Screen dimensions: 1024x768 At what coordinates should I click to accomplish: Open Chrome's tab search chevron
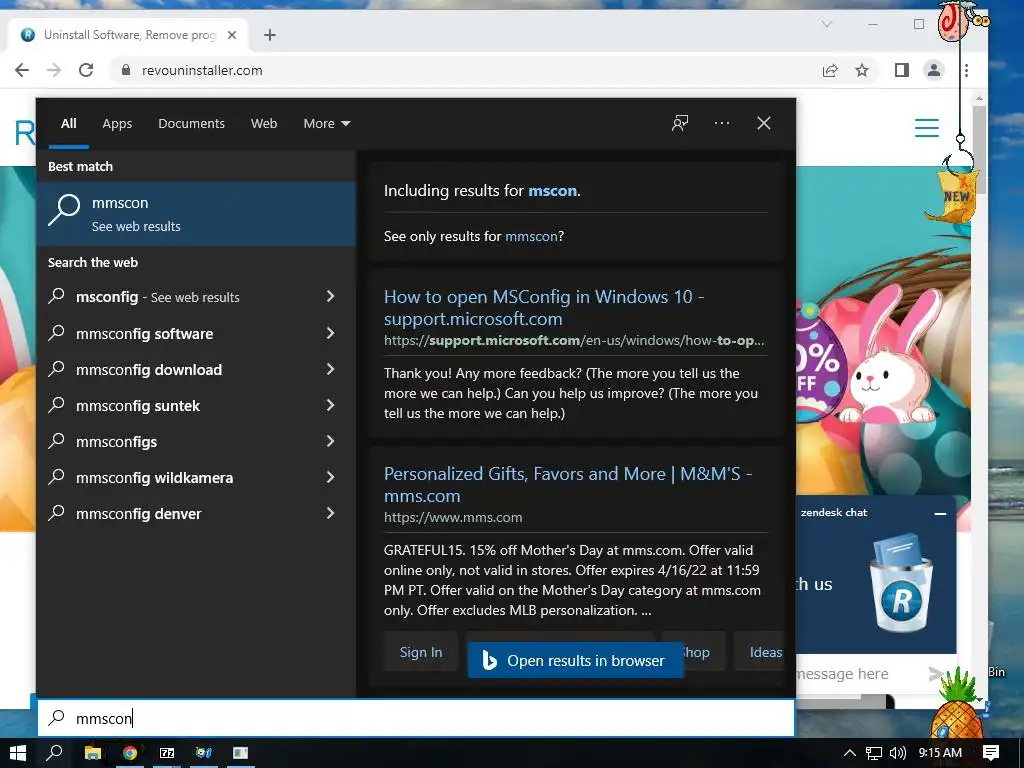[x=827, y=25]
